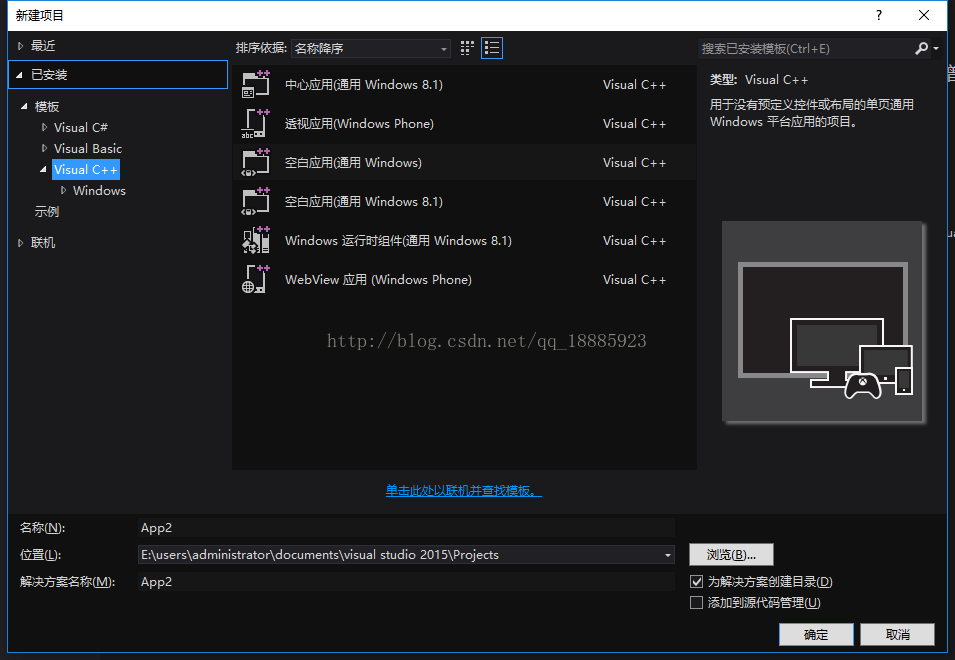The image size is (955, 660).
Task: Switch to small icons view
Action: click(467, 48)
